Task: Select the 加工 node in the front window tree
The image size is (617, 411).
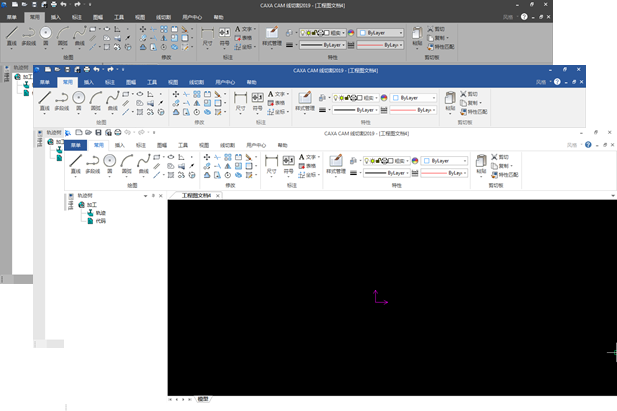Action: click(x=87, y=205)
